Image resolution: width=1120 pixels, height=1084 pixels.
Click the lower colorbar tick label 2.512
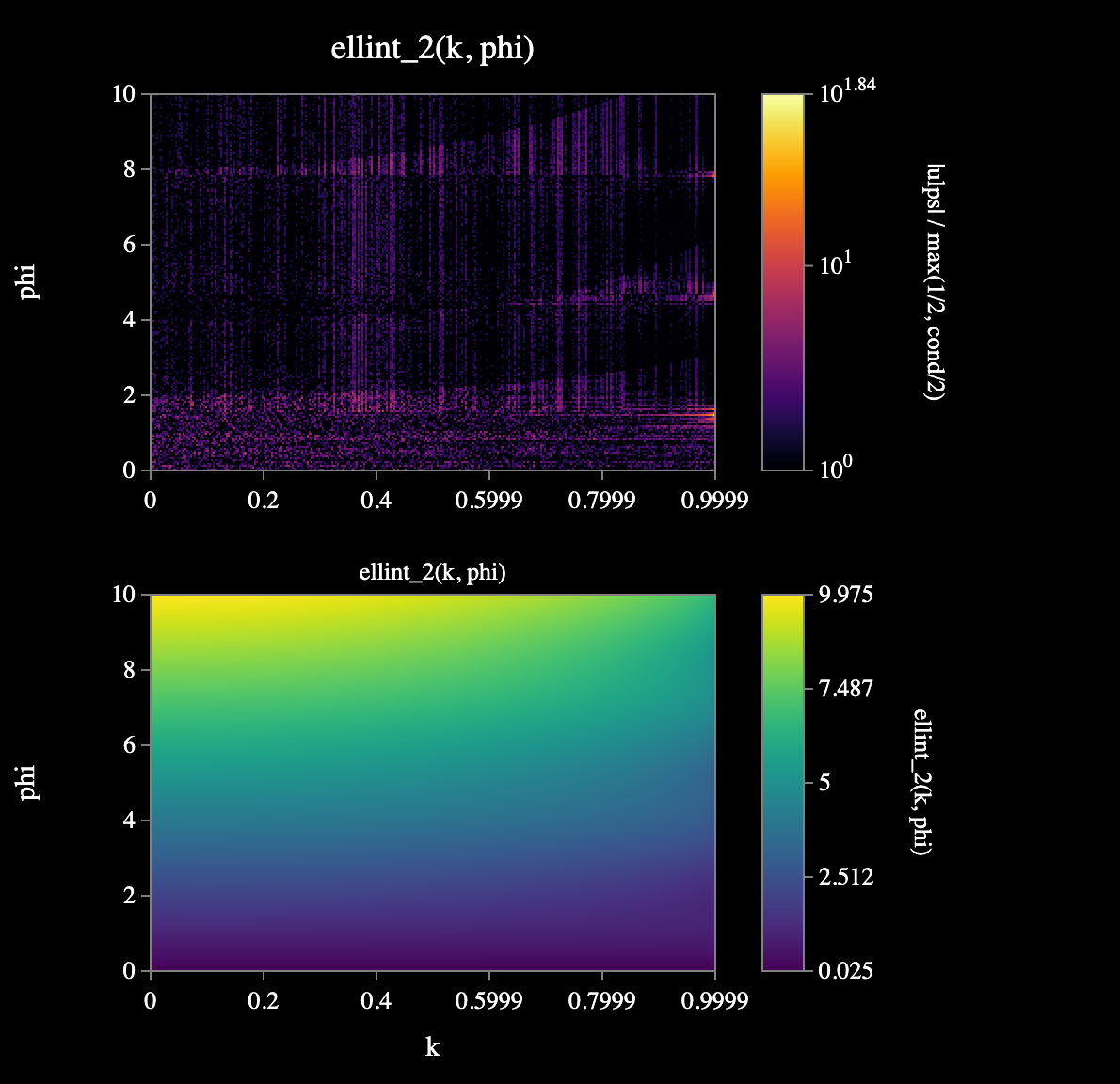coord(846,876)
